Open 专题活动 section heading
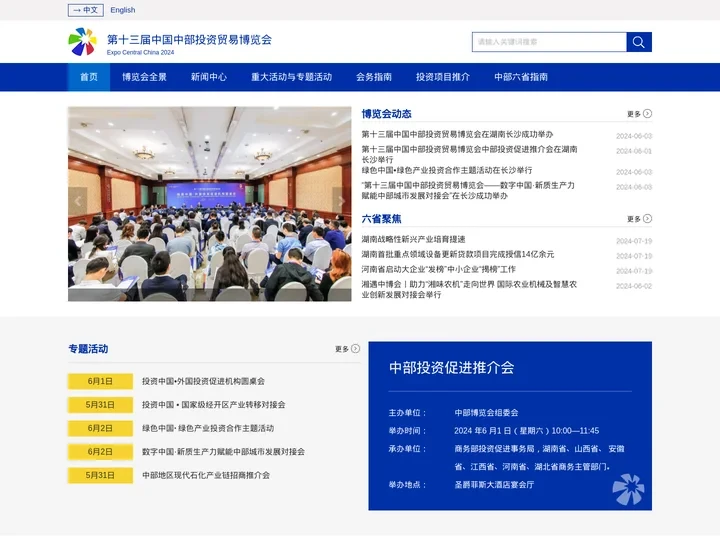The height and width of the screenshot is (540, 720). pos(88,349)
